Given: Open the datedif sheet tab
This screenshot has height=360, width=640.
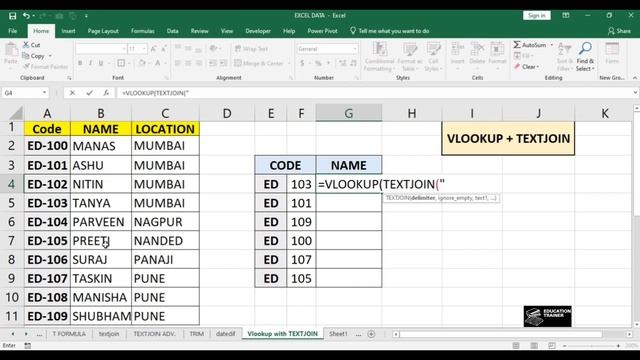Looking at the screenshot, I should click(x=225, y=334).
